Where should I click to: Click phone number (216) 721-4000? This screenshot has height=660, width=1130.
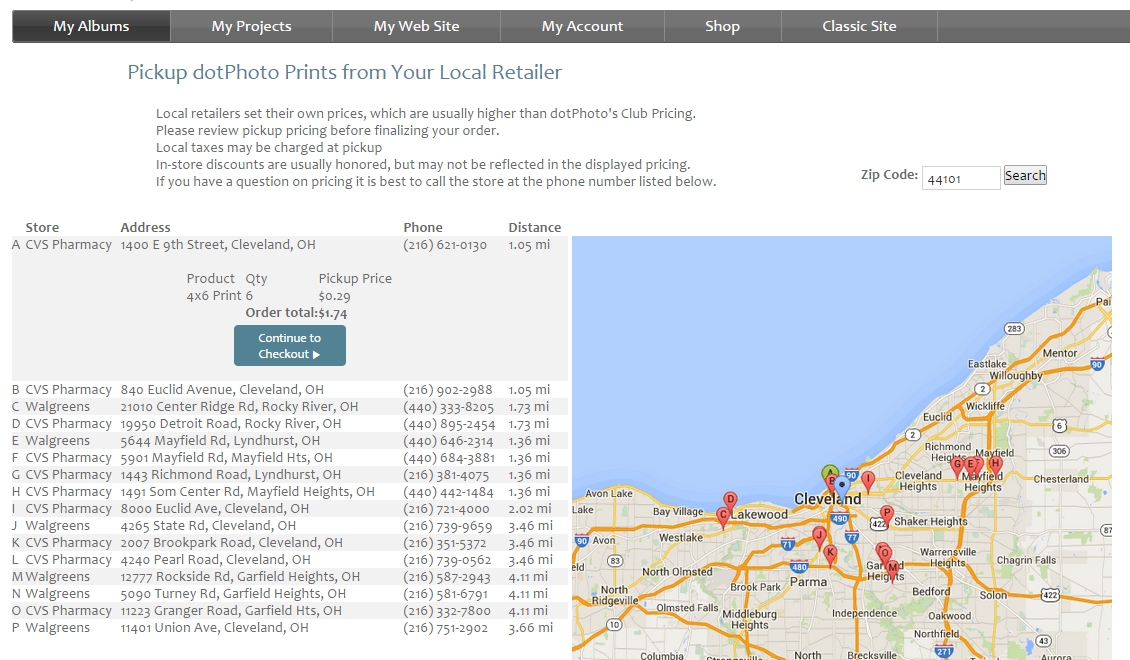point(446,509)
